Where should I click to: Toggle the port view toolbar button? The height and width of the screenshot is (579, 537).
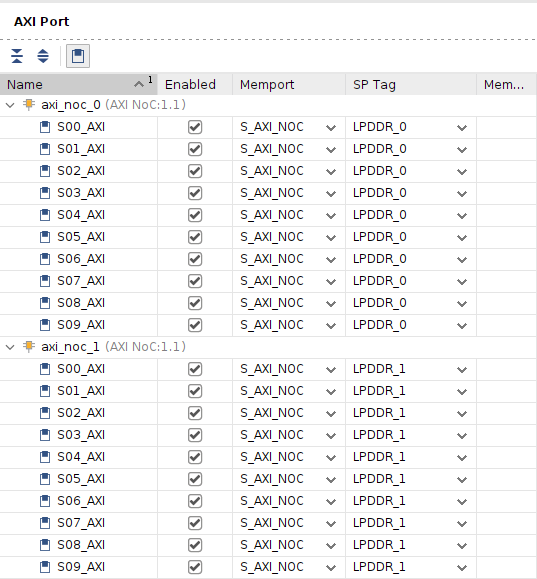(x=78, y=56)
